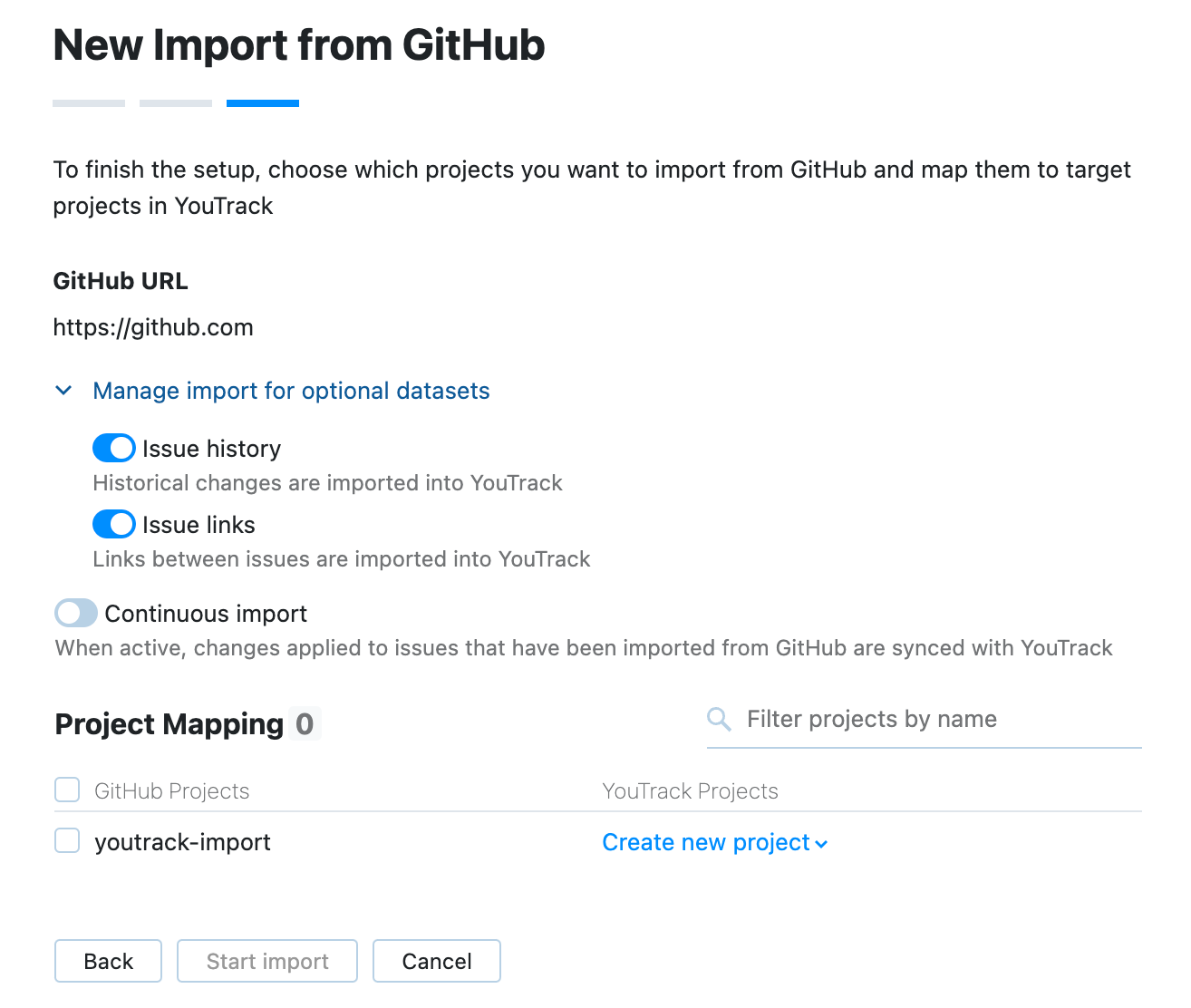The width and height of the screenshot is (1191, 1008).
Task: Click the magnifier search icon
Action: [719, 719]
